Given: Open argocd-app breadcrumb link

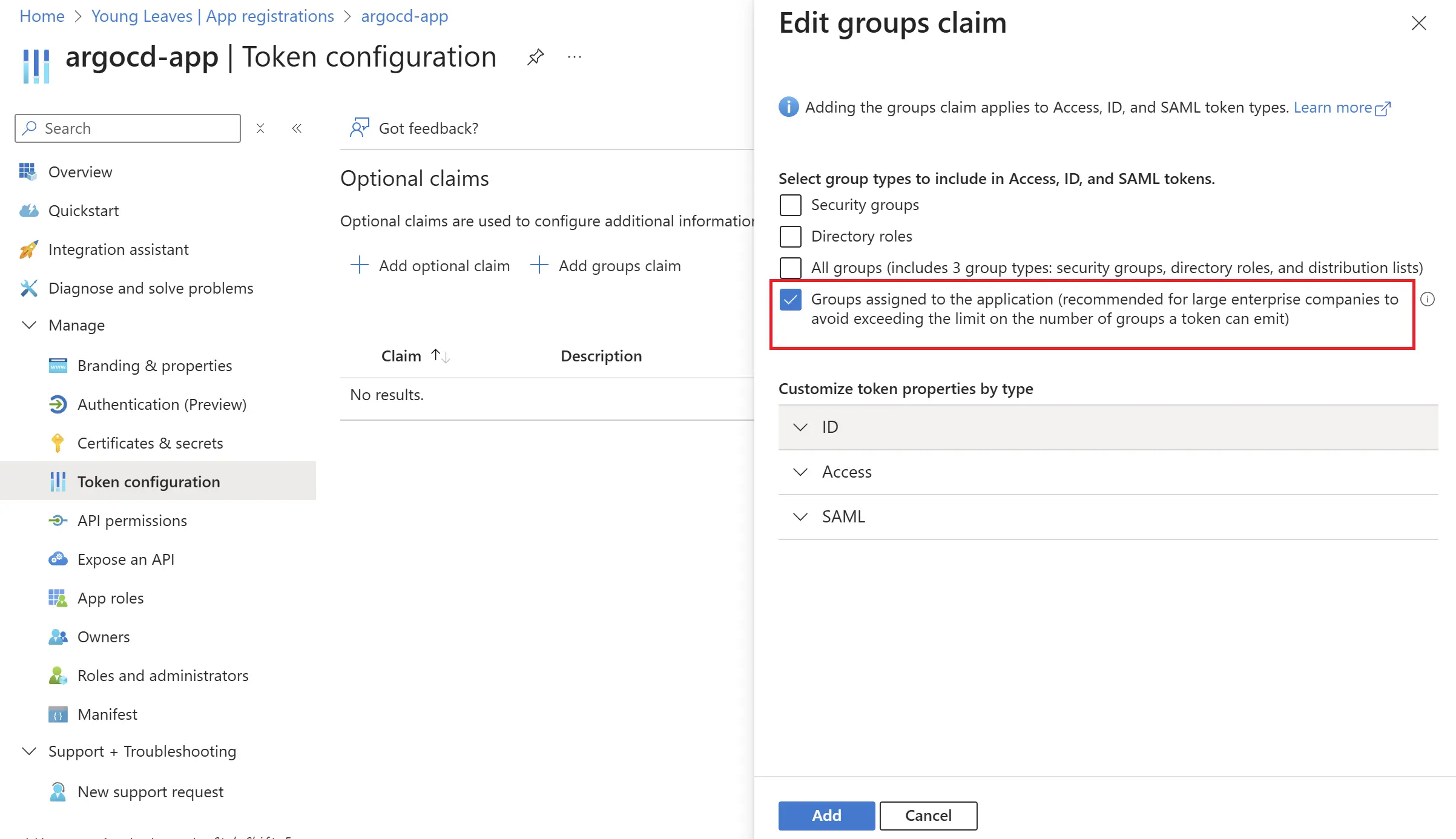Looking at the screenshot, I should click(404, 16).
